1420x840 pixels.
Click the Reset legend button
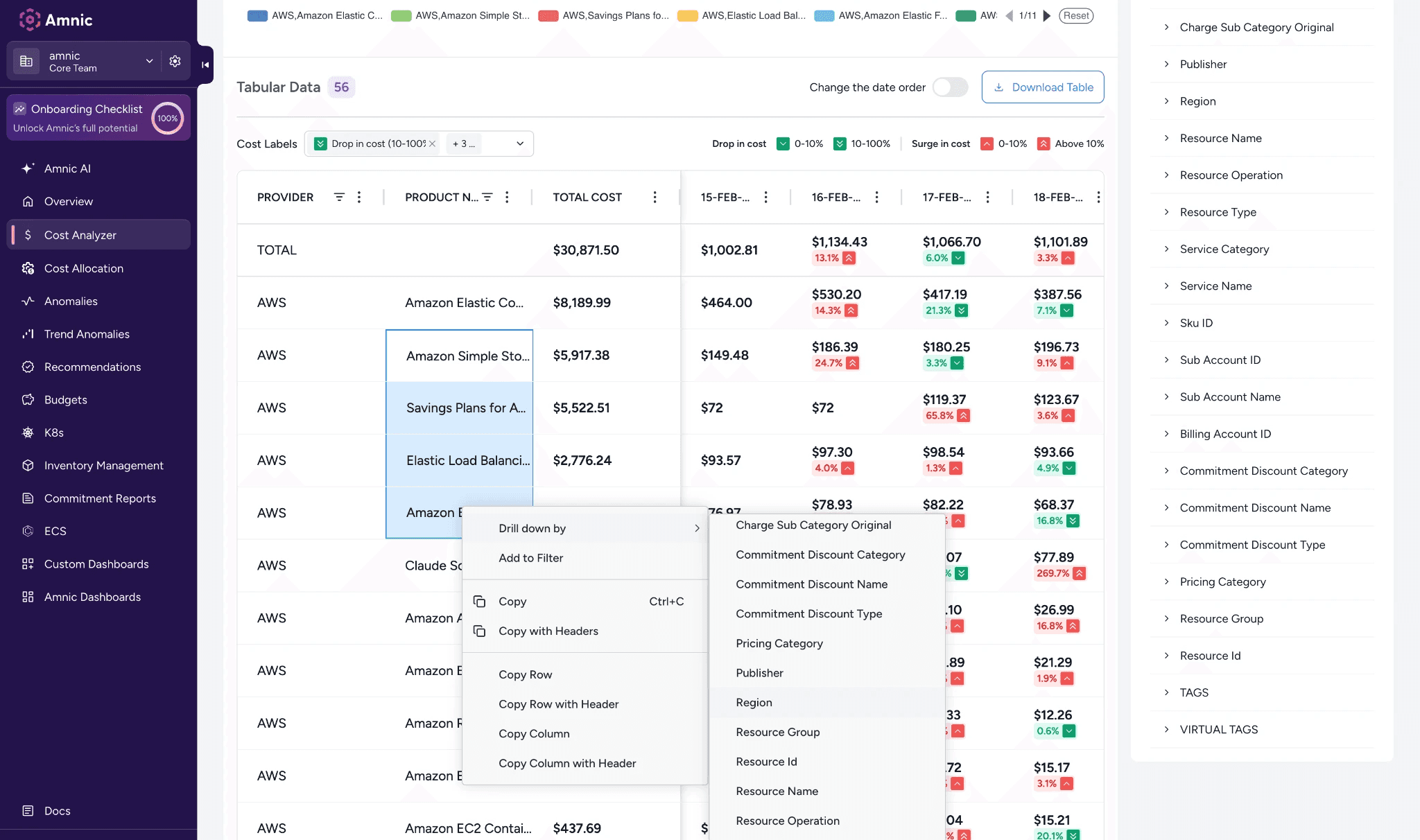(x=1076, y=15)
